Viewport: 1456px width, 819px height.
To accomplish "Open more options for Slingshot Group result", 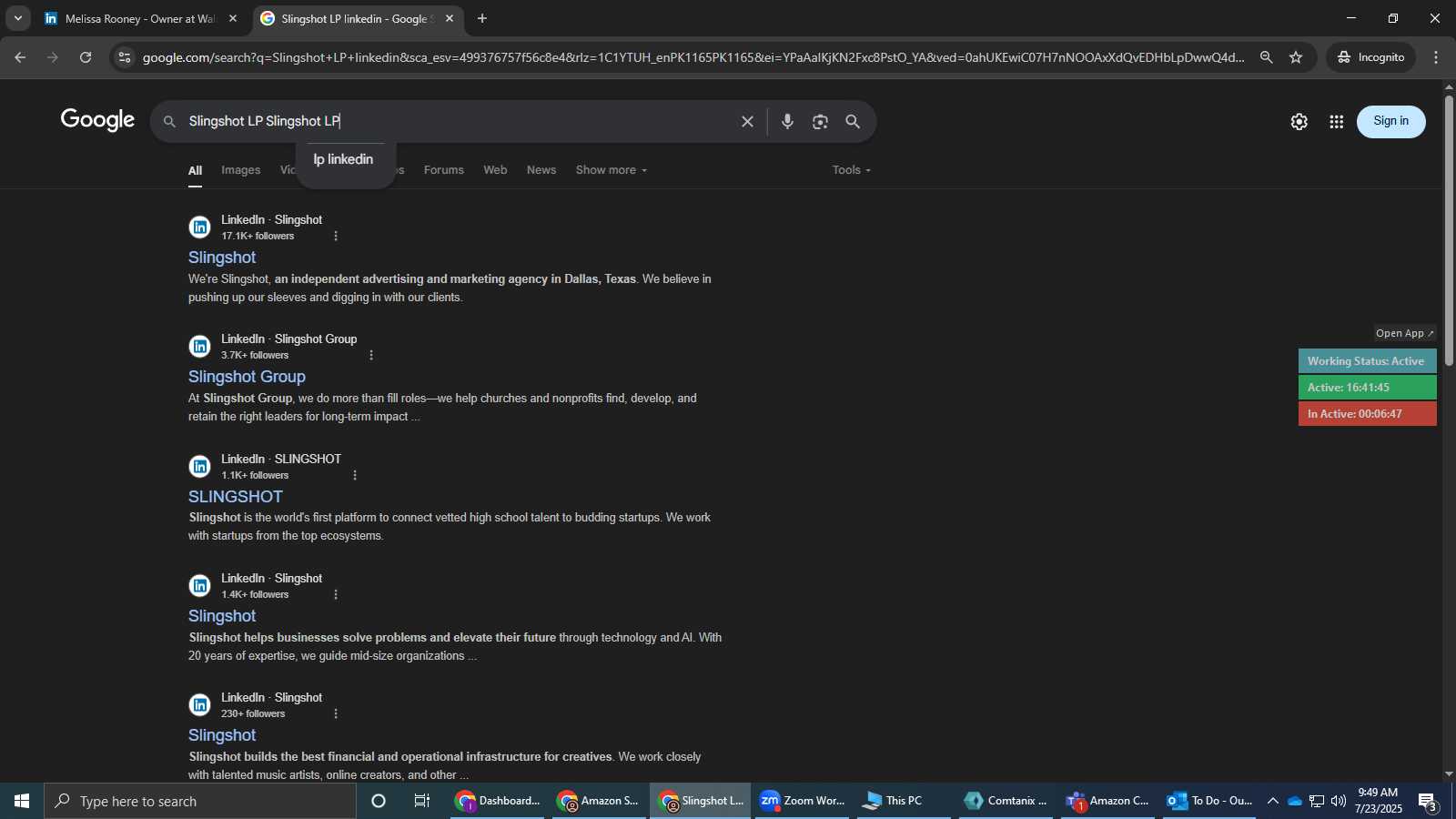I will tap(371, 355).
